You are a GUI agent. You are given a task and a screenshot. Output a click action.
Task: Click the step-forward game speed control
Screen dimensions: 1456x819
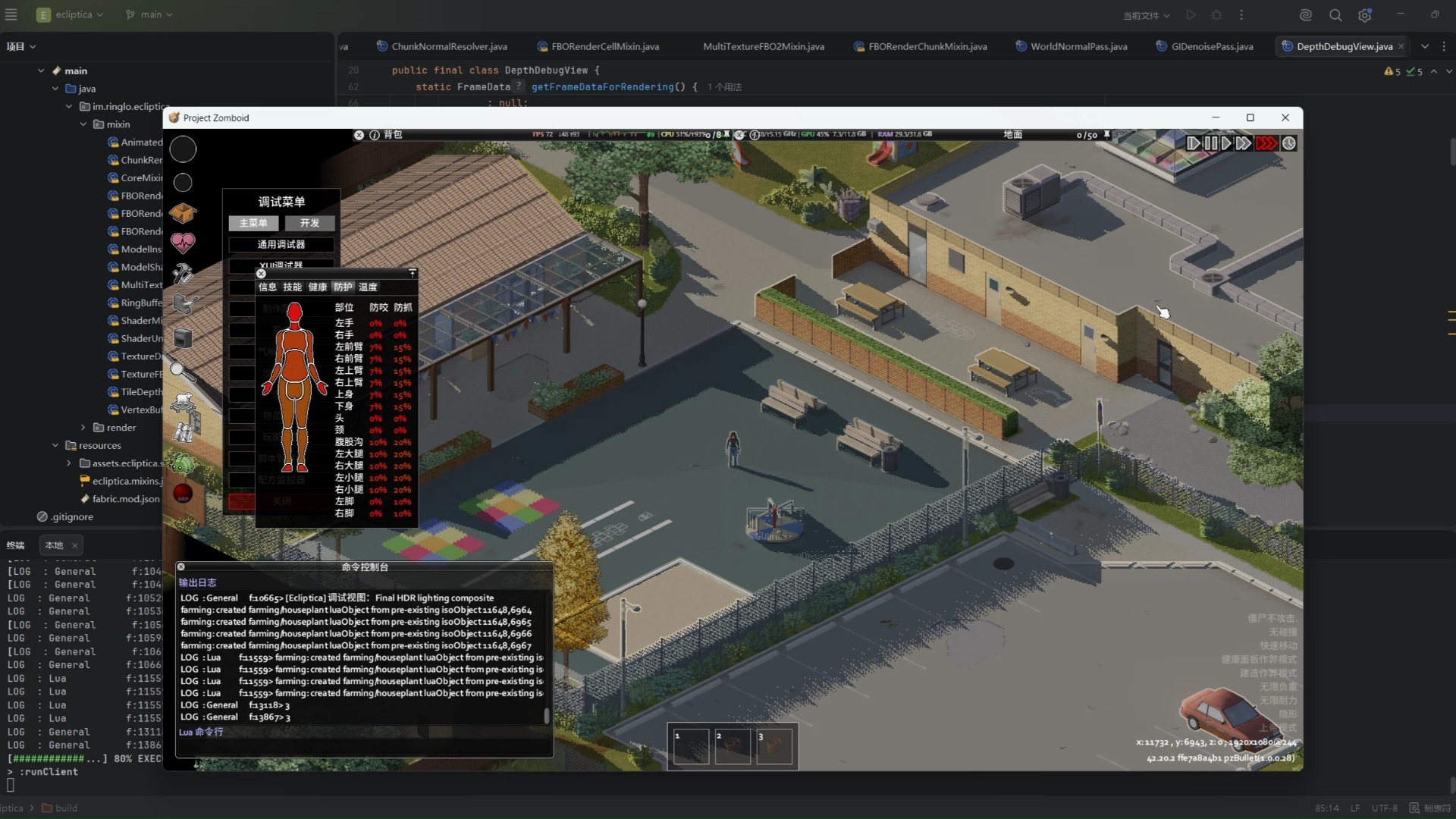pos(1193,143)
